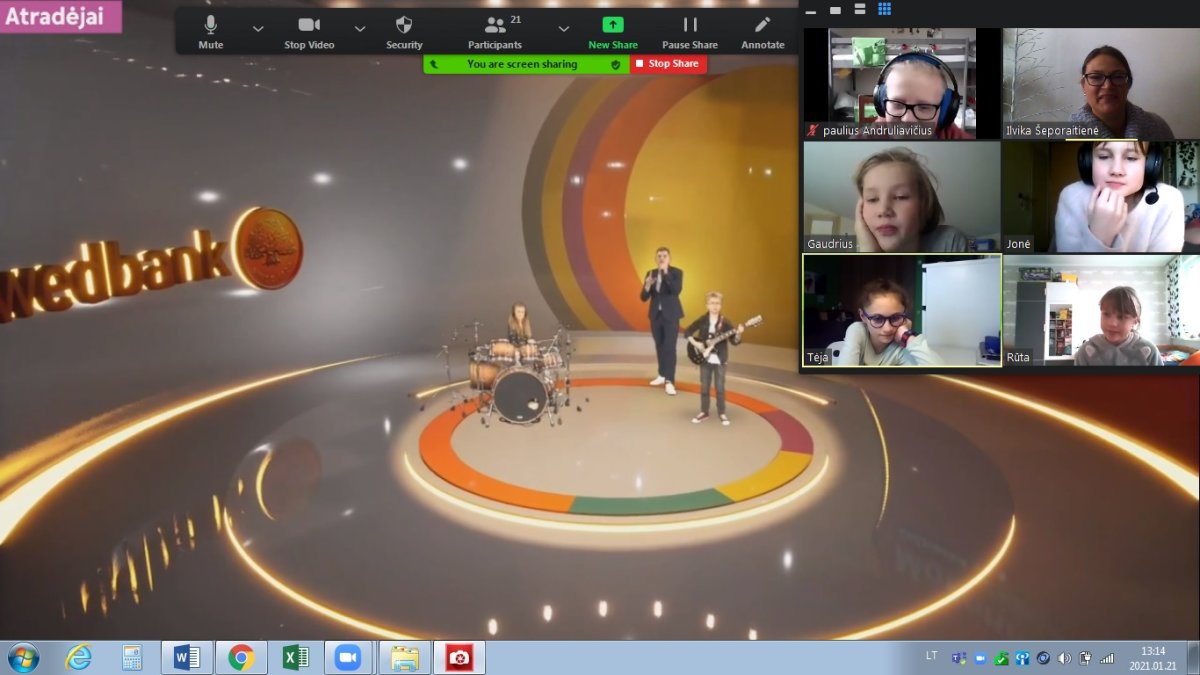Expand arrow beside Participants
The height and width of the screenshot is (675, 1200).
point(563,29)
